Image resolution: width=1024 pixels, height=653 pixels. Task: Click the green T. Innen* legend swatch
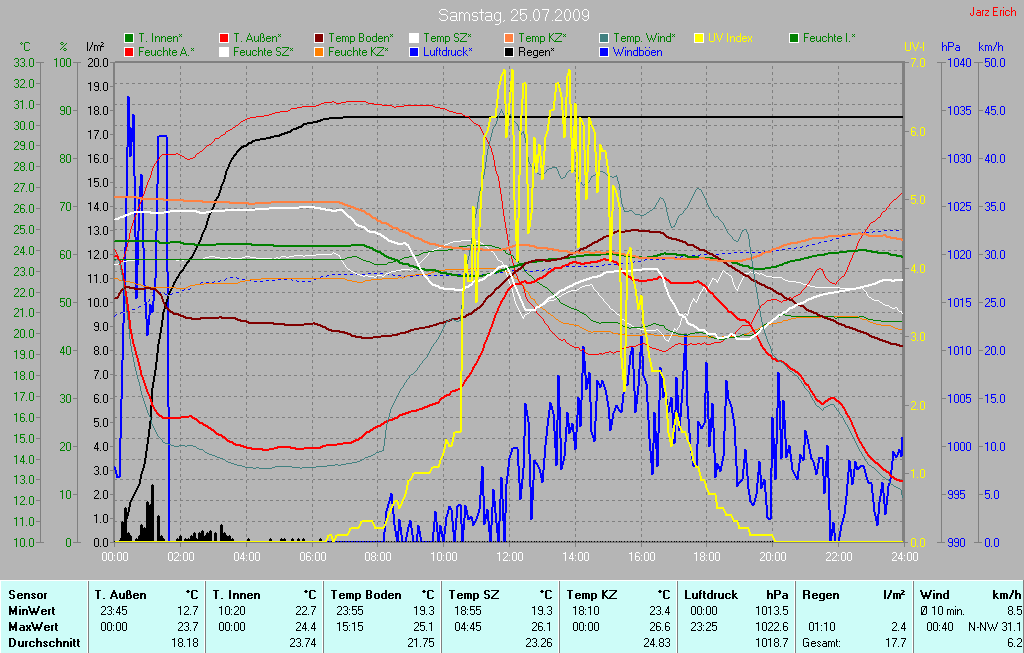[x=129, y=38]
